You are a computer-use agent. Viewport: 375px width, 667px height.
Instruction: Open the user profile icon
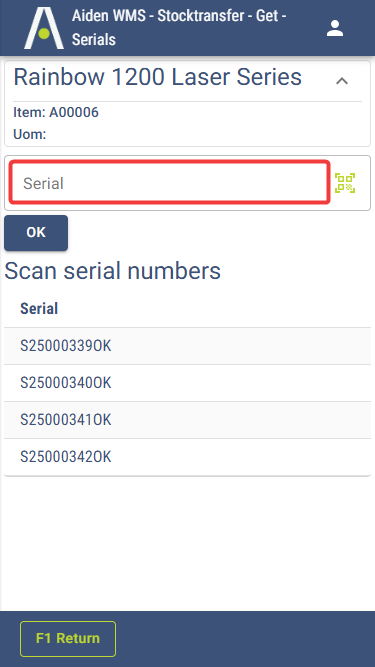coord(335,28)
